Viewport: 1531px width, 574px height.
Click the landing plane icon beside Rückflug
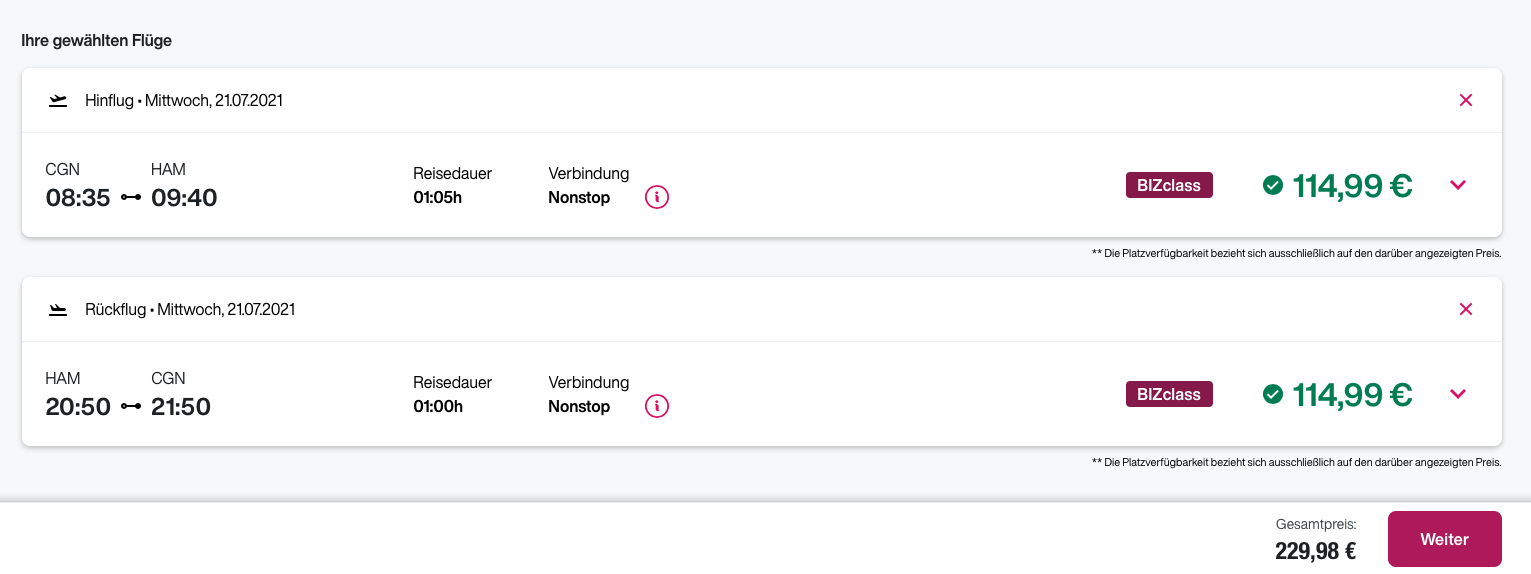click(x=58, y=310)
